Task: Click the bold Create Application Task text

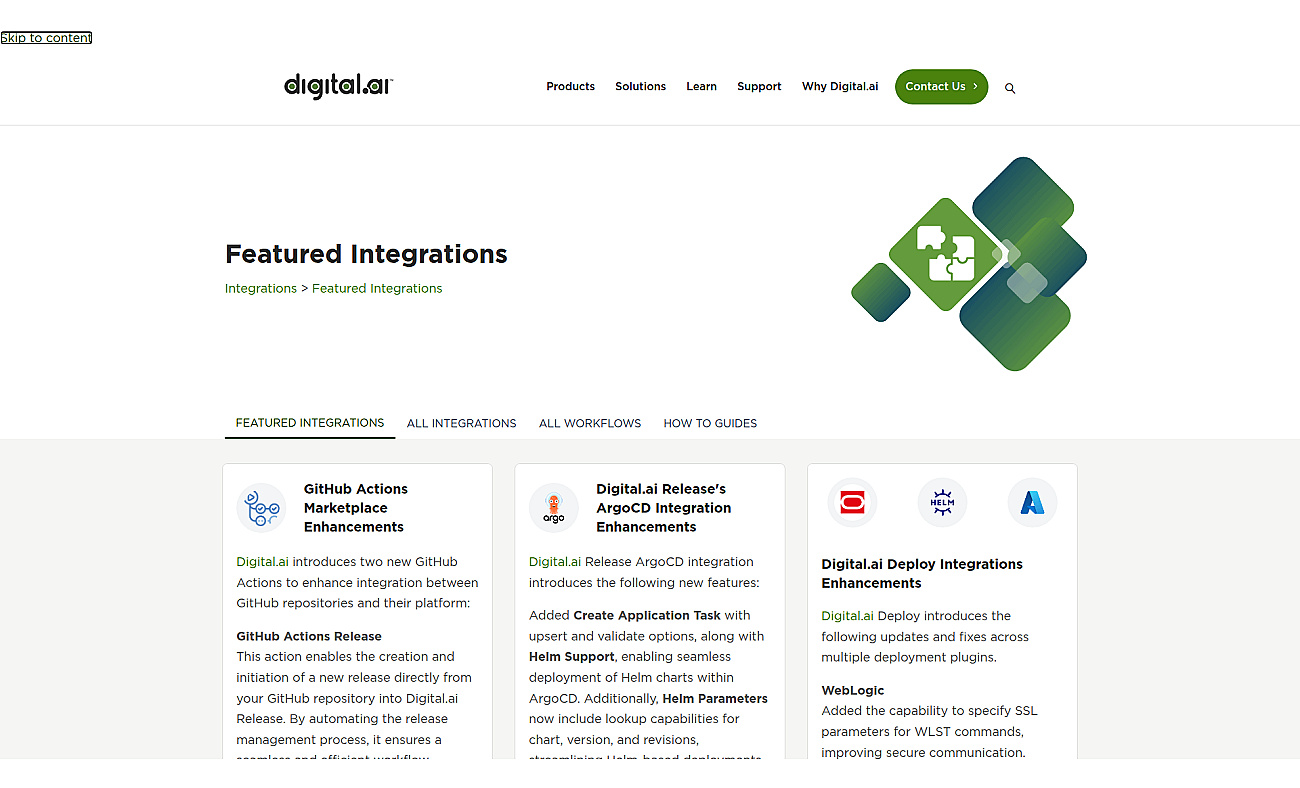Action: click(647, 616)
